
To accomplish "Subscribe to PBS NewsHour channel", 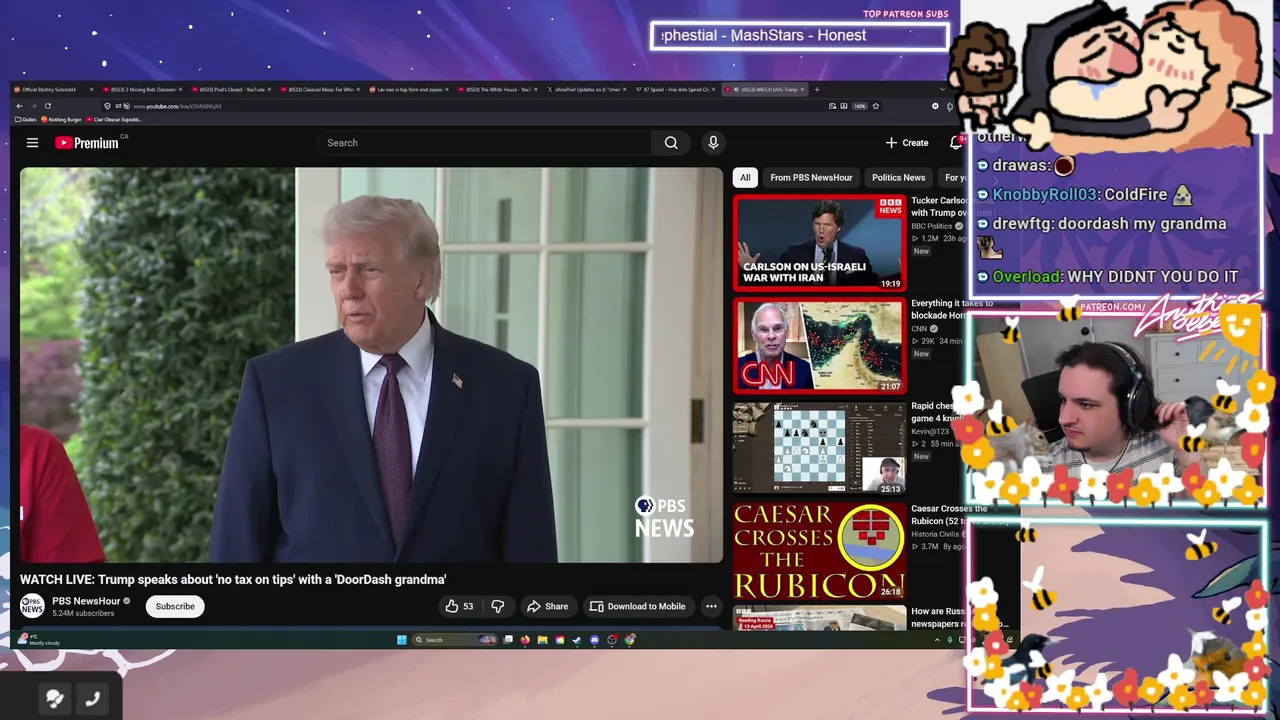I will [175, 606].
